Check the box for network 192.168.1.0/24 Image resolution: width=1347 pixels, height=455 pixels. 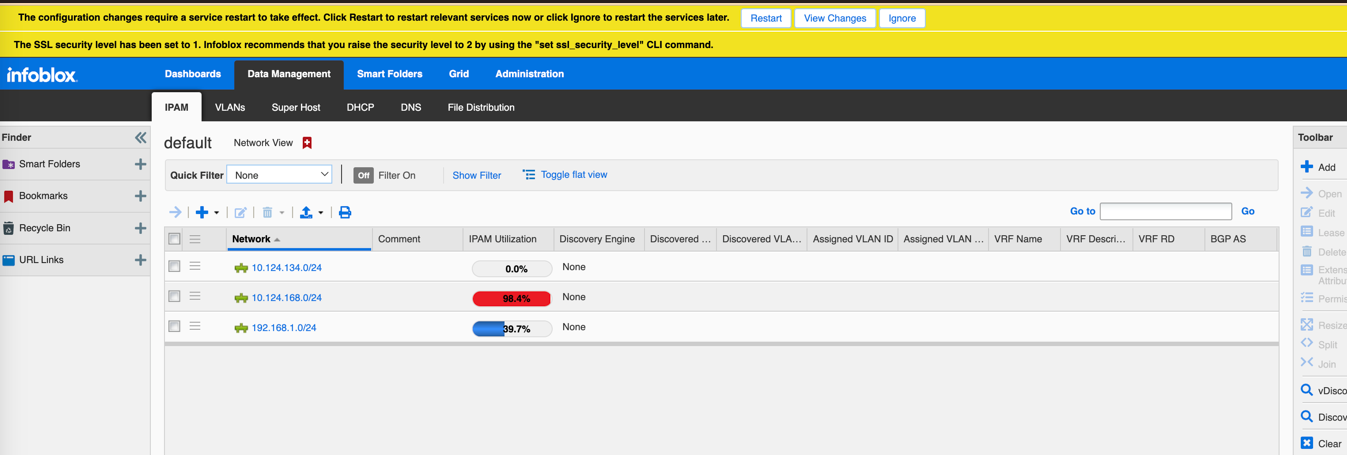(174, 327)
